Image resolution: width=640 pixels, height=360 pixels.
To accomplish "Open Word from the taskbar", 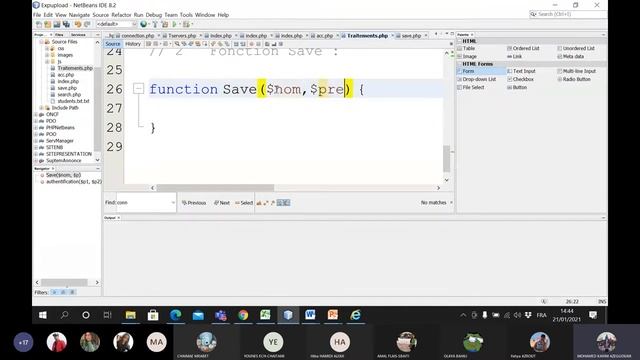I will (310, 315).
